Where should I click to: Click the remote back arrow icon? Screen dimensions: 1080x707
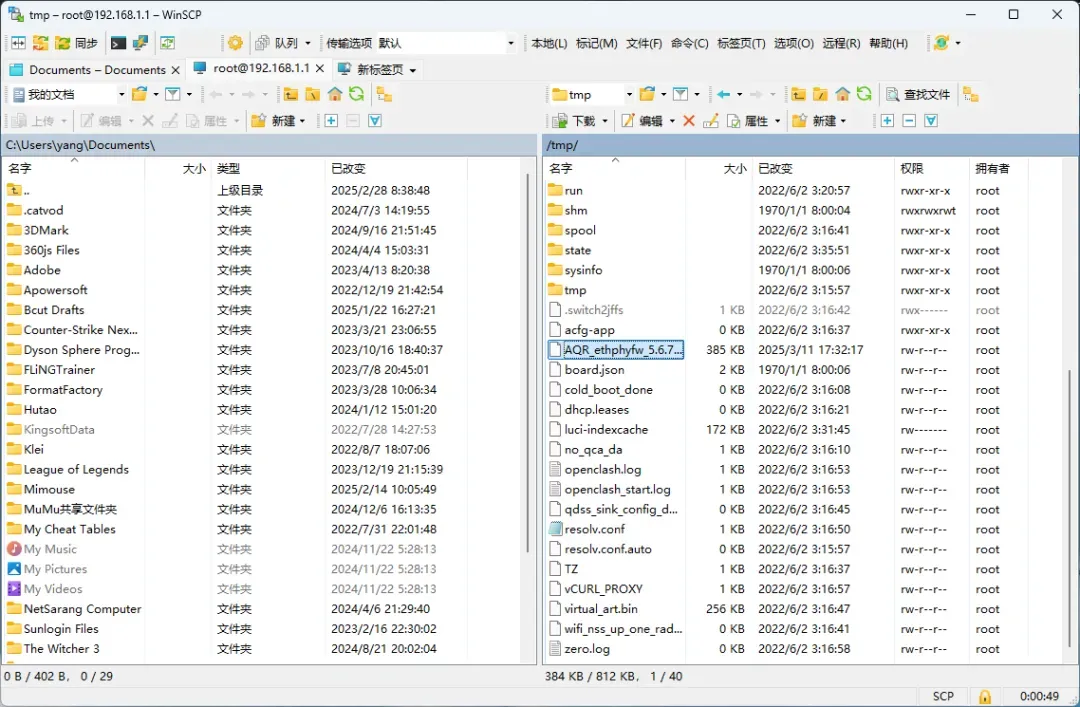pyautogui.click(x=724, y=94)
